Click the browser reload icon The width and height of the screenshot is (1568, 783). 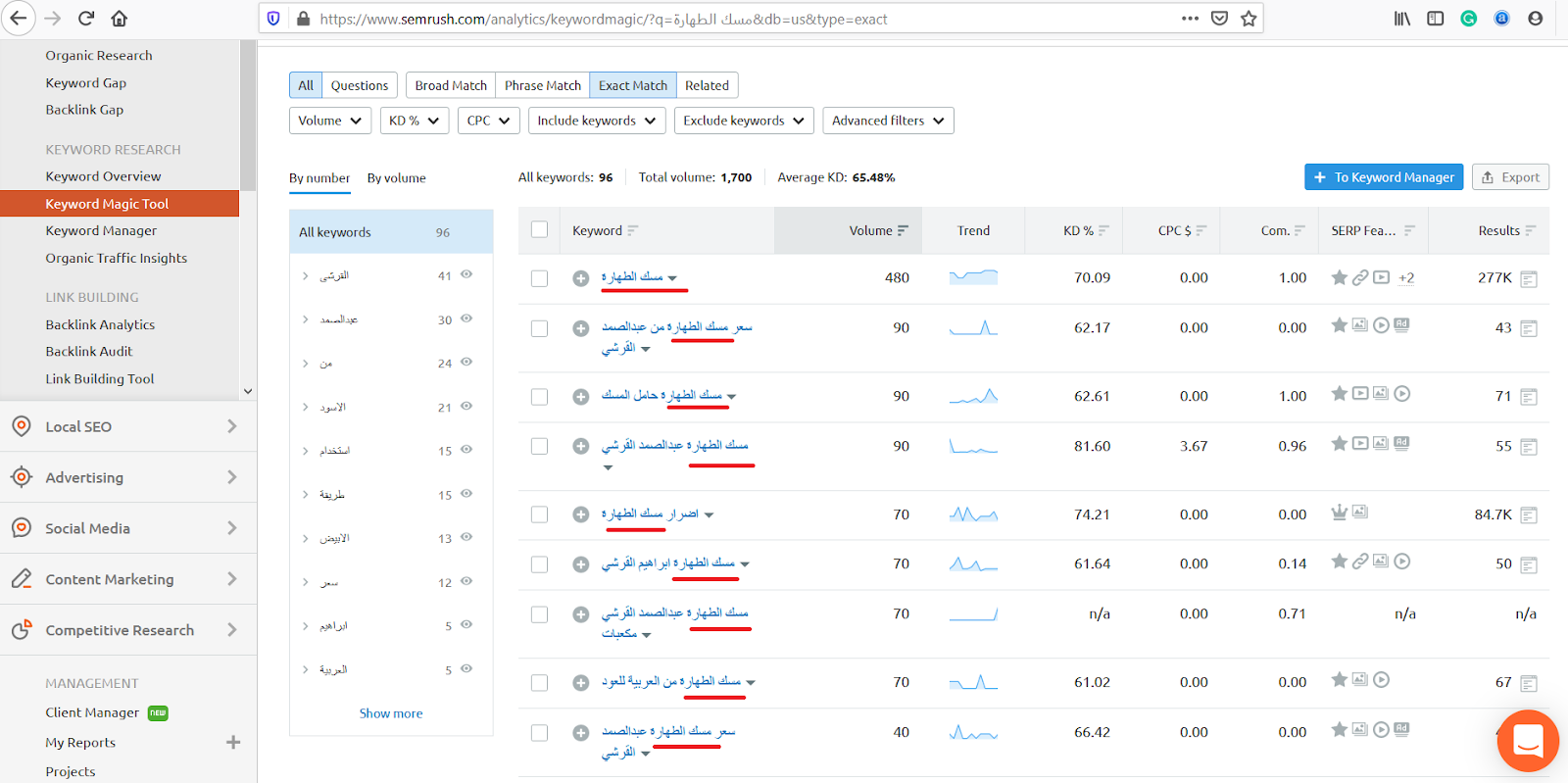click(x=86, y=19)
